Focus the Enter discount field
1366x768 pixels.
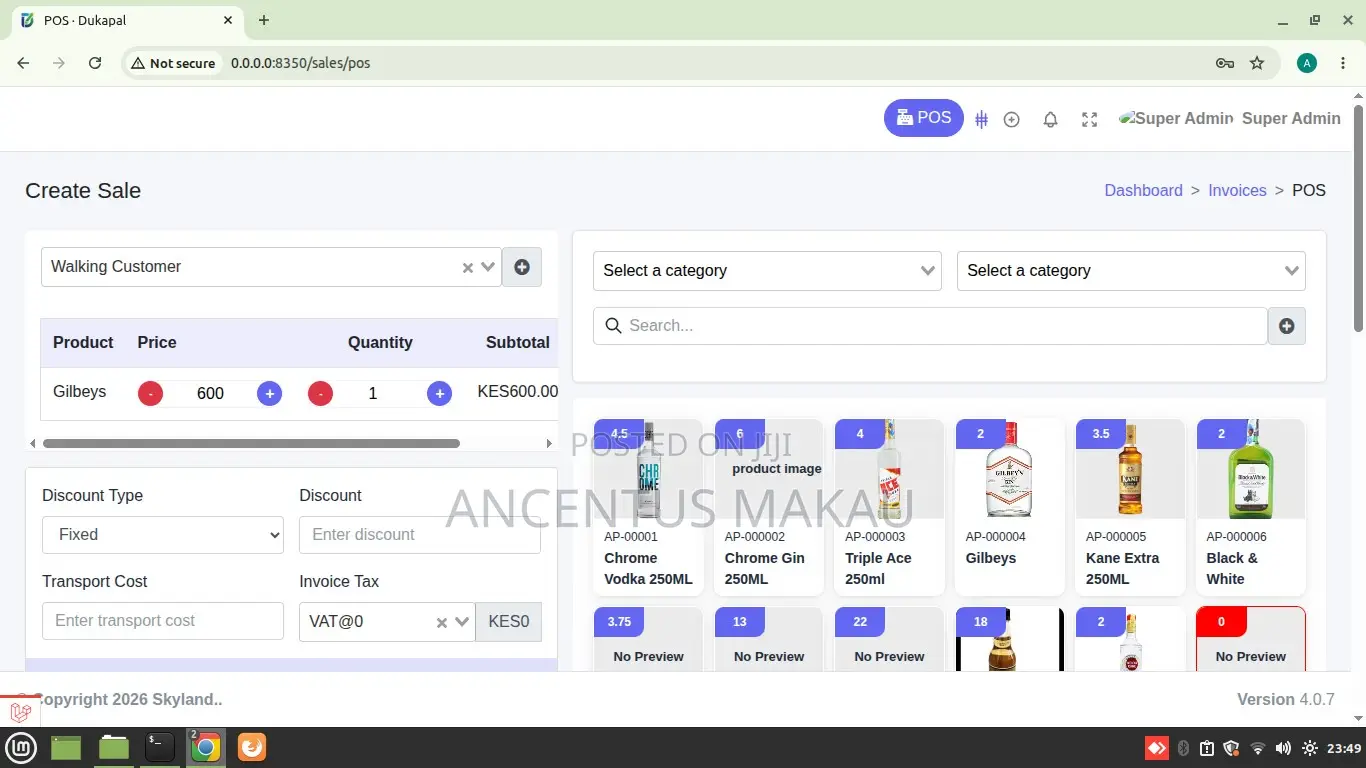(x=420, y=535)
